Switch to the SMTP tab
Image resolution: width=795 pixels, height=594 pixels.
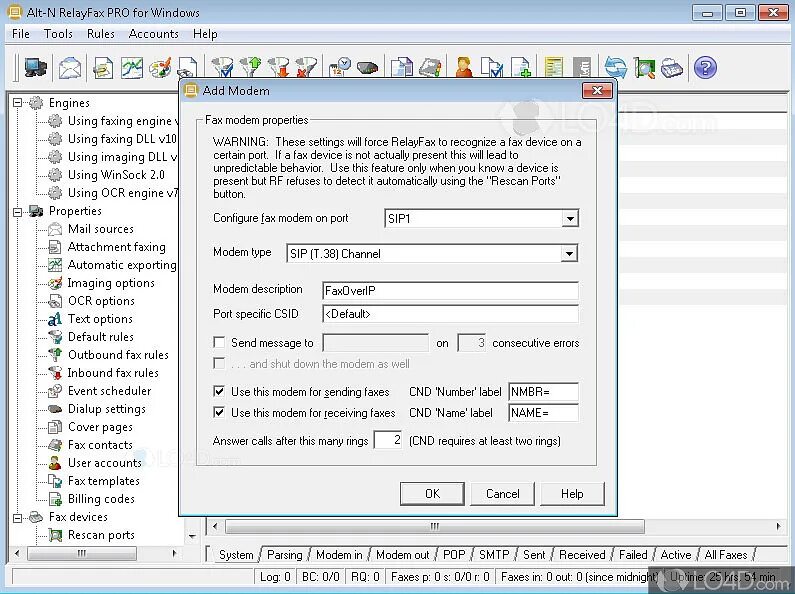point(494,555)
